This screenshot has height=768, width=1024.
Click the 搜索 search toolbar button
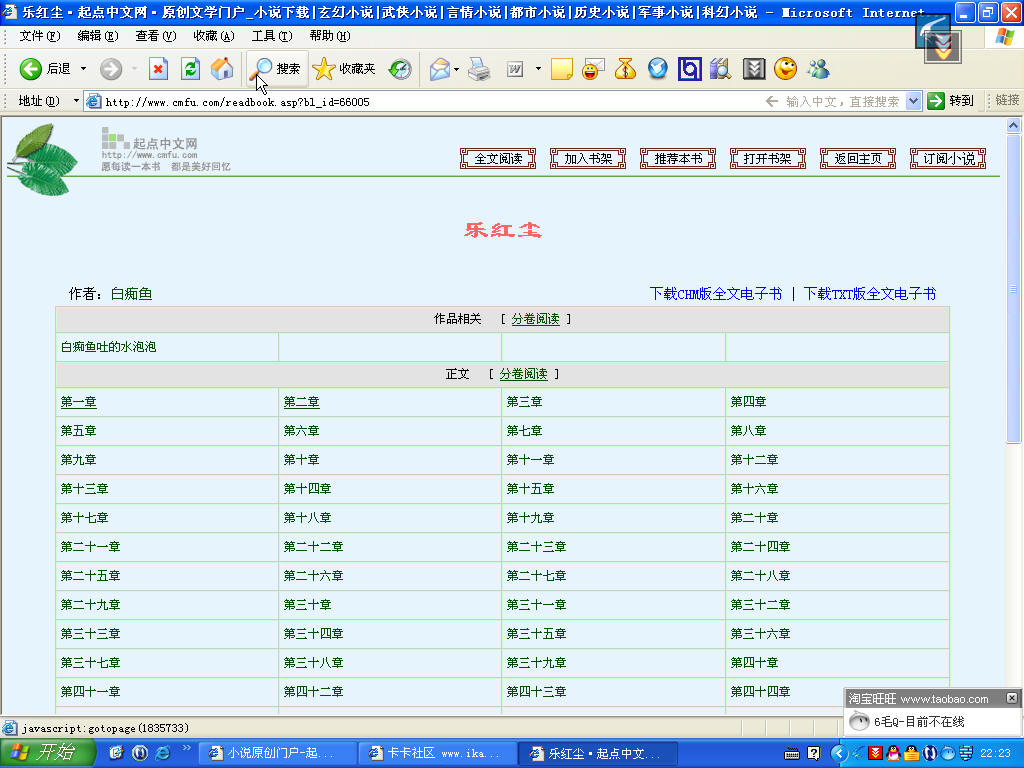point(277,69)
